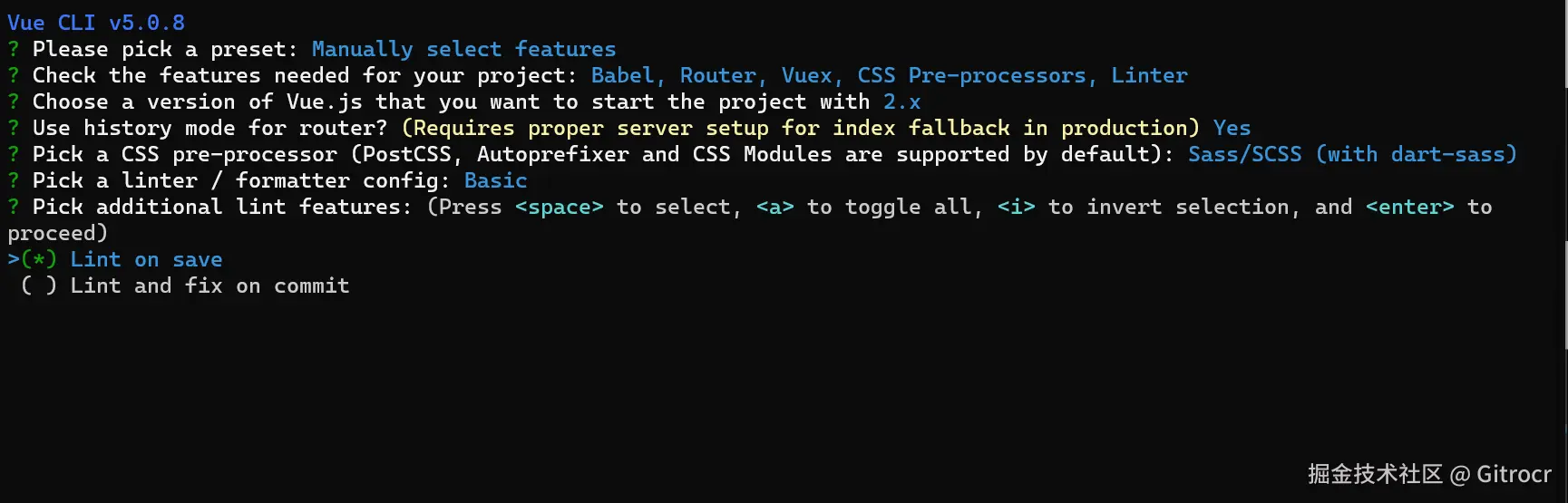Click the "Sass/SCSS (with dart-sass)" pre-processor answer

(x=1351, y=154)
